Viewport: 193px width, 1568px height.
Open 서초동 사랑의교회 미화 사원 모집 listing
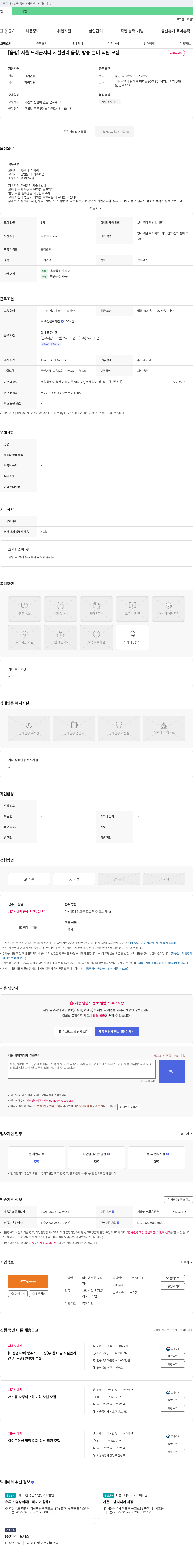(32, 1397)
